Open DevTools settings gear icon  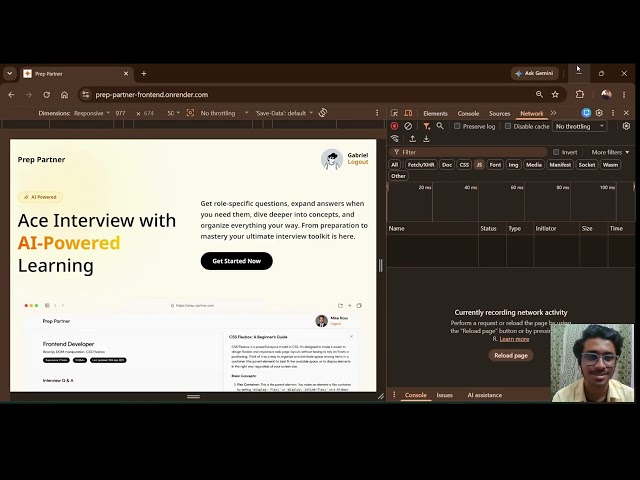599,113
